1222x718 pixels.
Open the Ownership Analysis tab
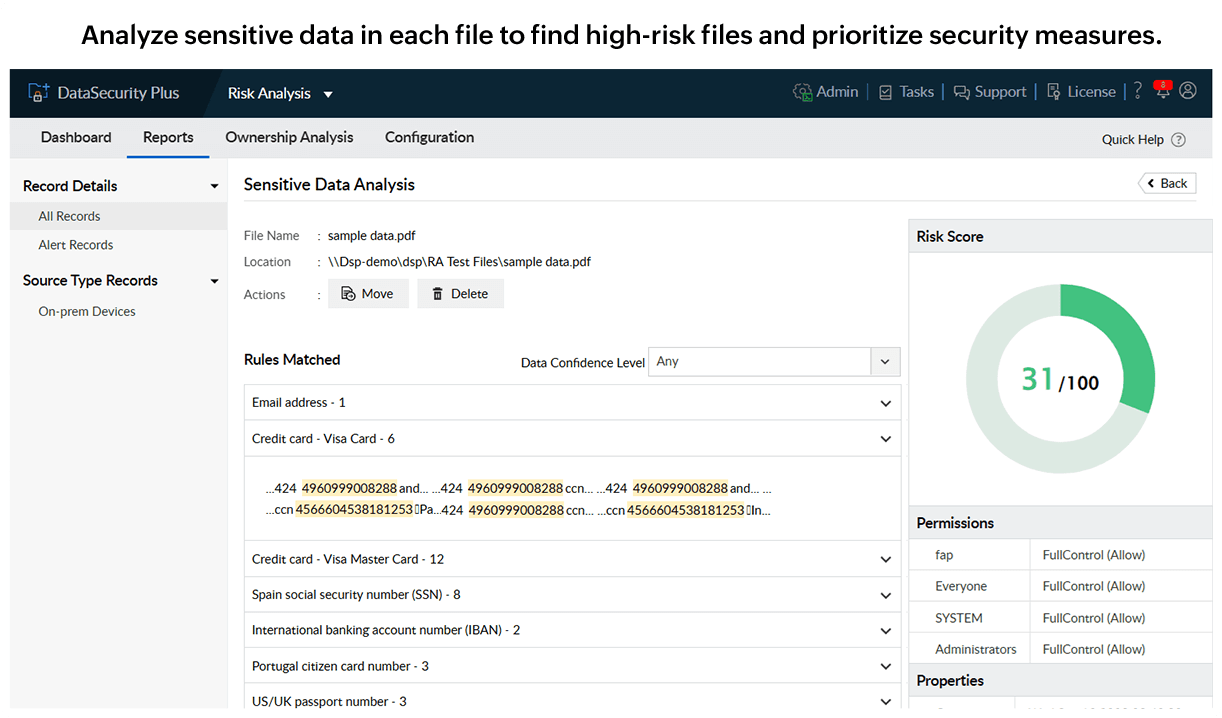[289, 137]
